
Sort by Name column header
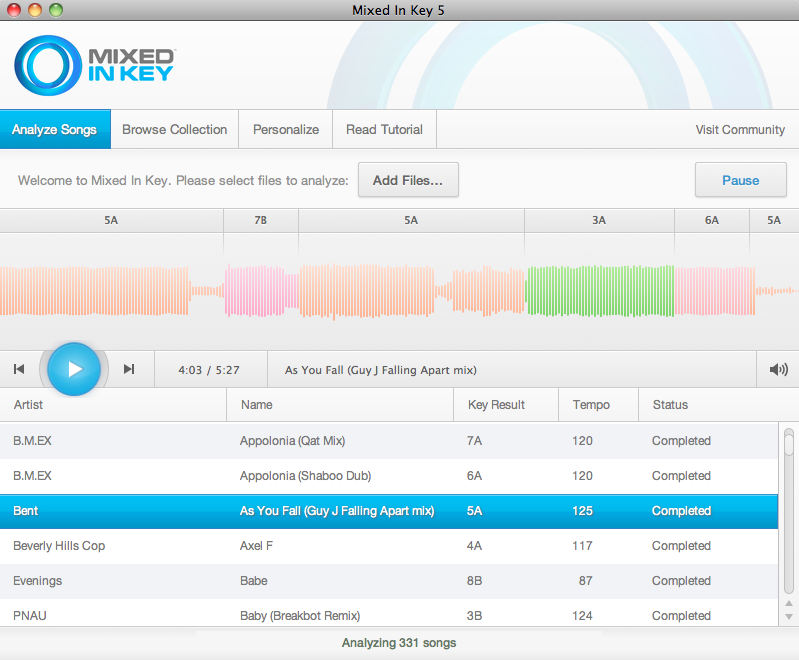click(340, 405)
